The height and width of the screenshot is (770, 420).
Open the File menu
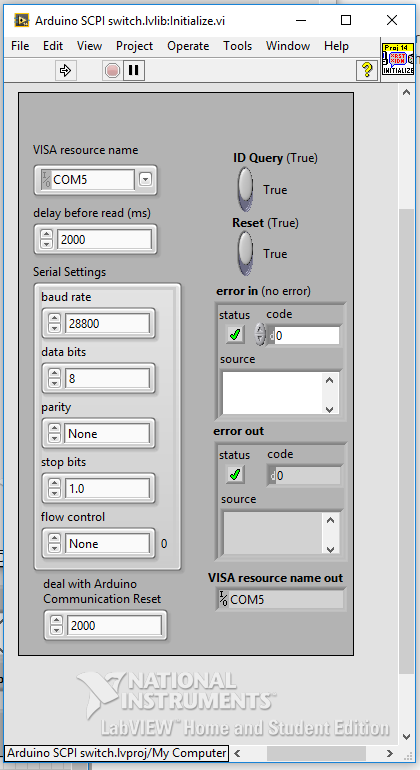(x=20, y=46)
